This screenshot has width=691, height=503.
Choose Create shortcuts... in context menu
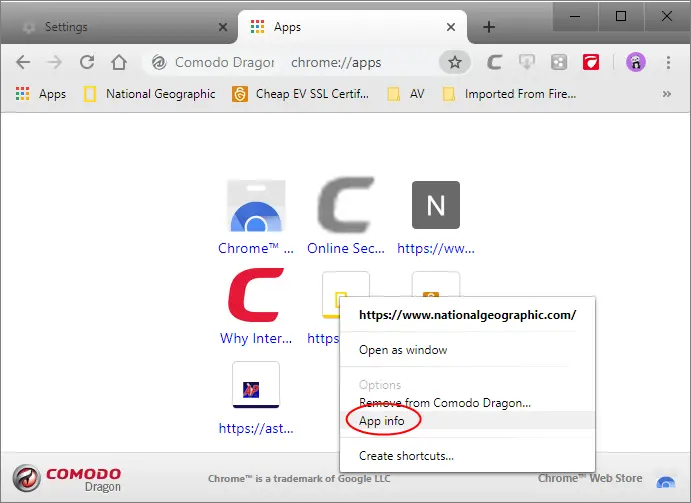[468, 456]
